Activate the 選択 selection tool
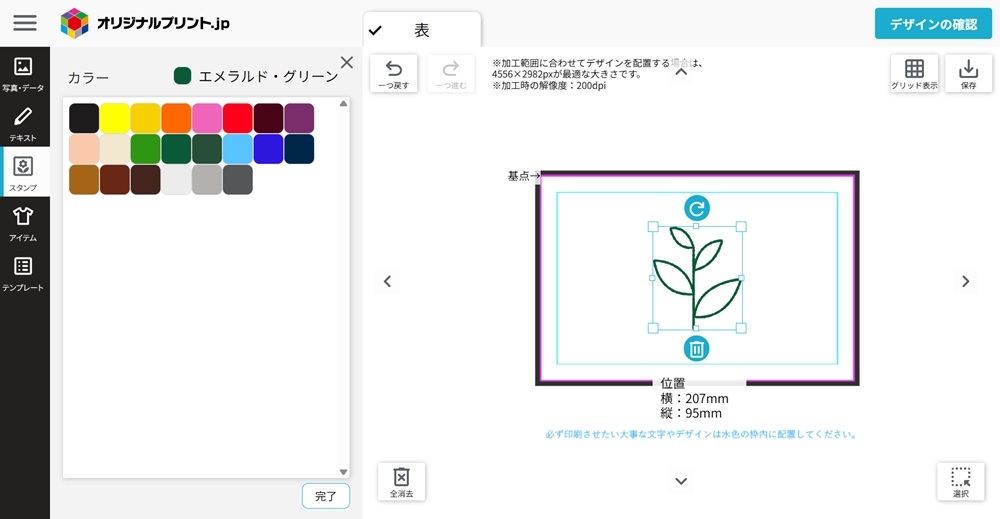The height and width of the screenshot is (519, 1000). click(x=960, y=481)
